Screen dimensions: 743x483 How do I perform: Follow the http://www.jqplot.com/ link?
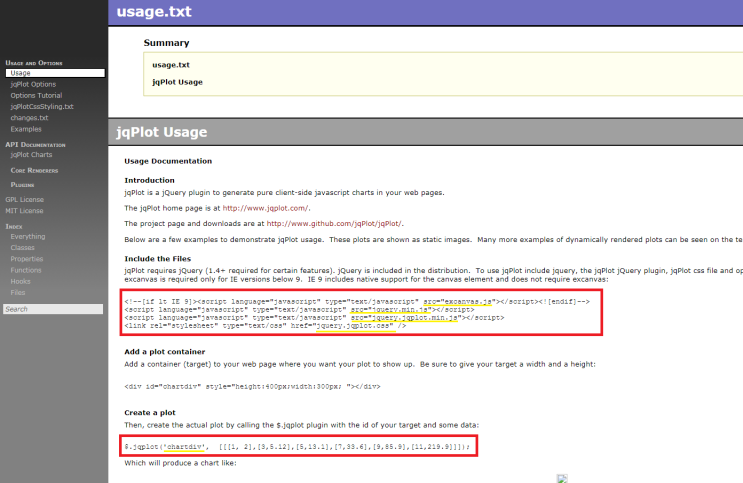[265, 208]
